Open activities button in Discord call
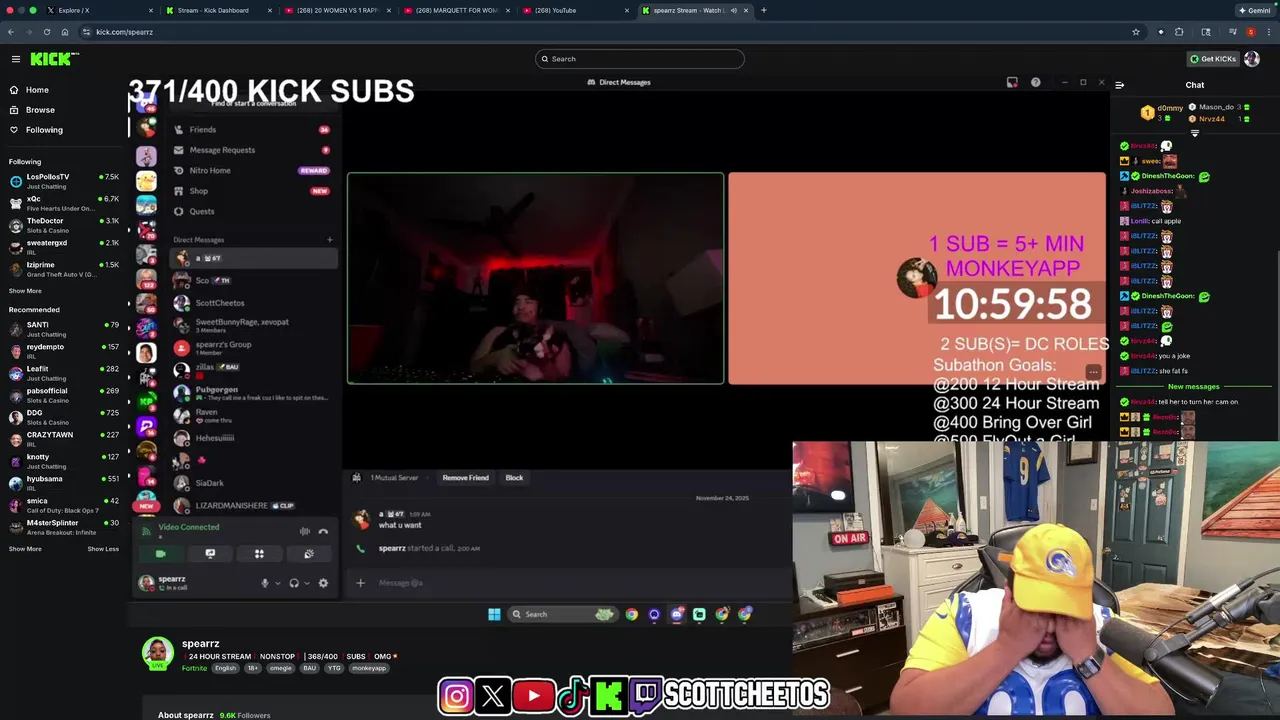The height and width of the screenshot is (720, 1280). click(x=259, y=554)
